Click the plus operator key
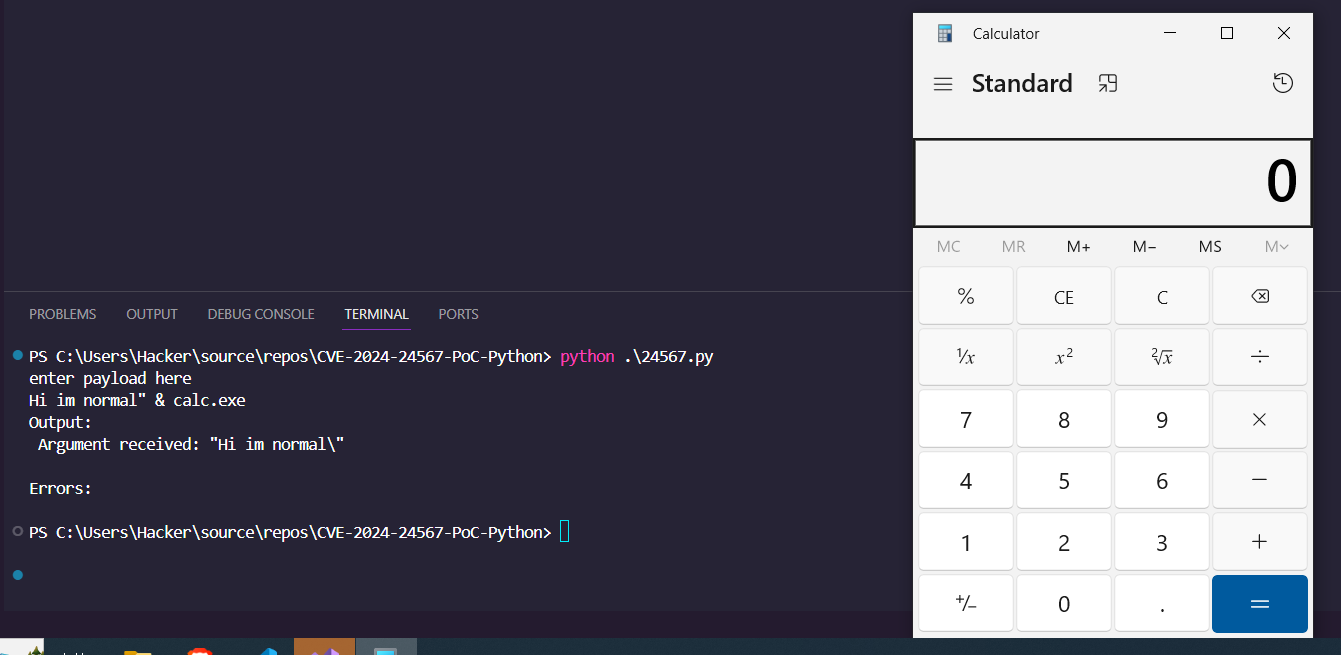This screenshot has width=1341, height=655. 1260,542
